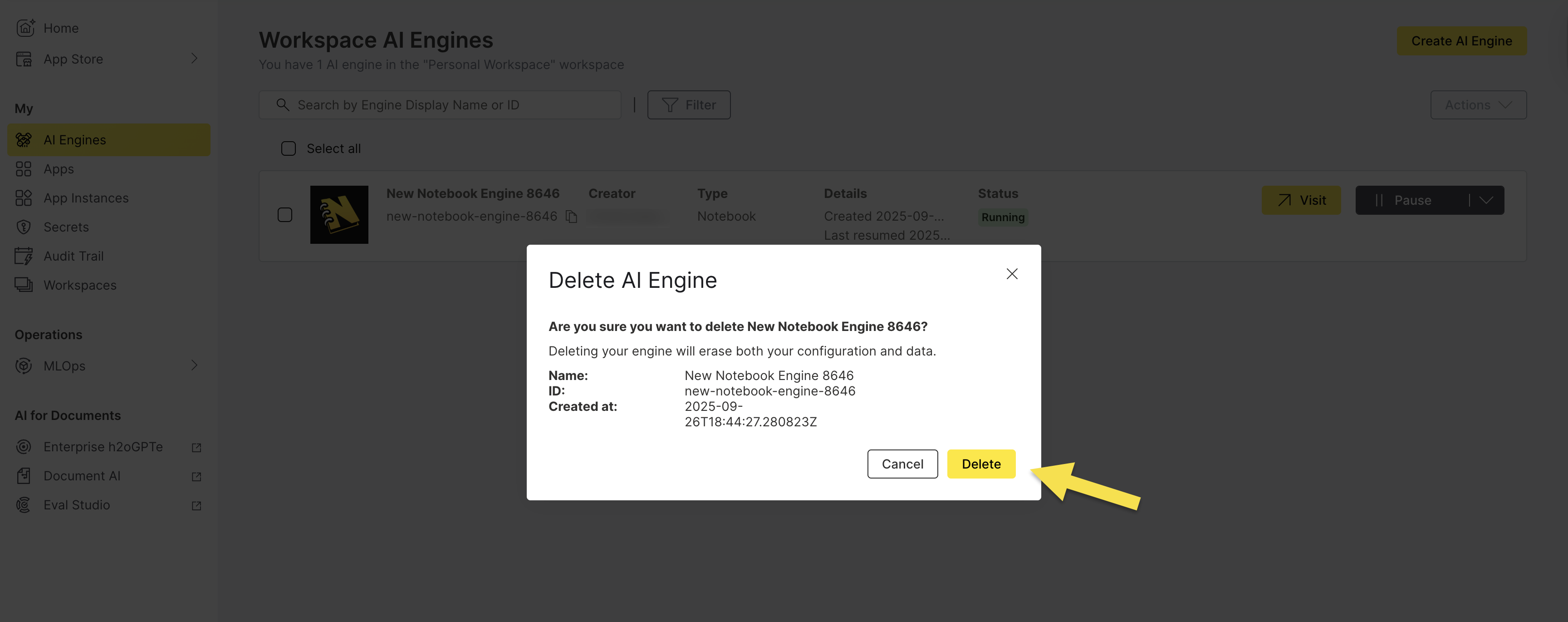Click the New Notebook Engine thumbnail

339,214
